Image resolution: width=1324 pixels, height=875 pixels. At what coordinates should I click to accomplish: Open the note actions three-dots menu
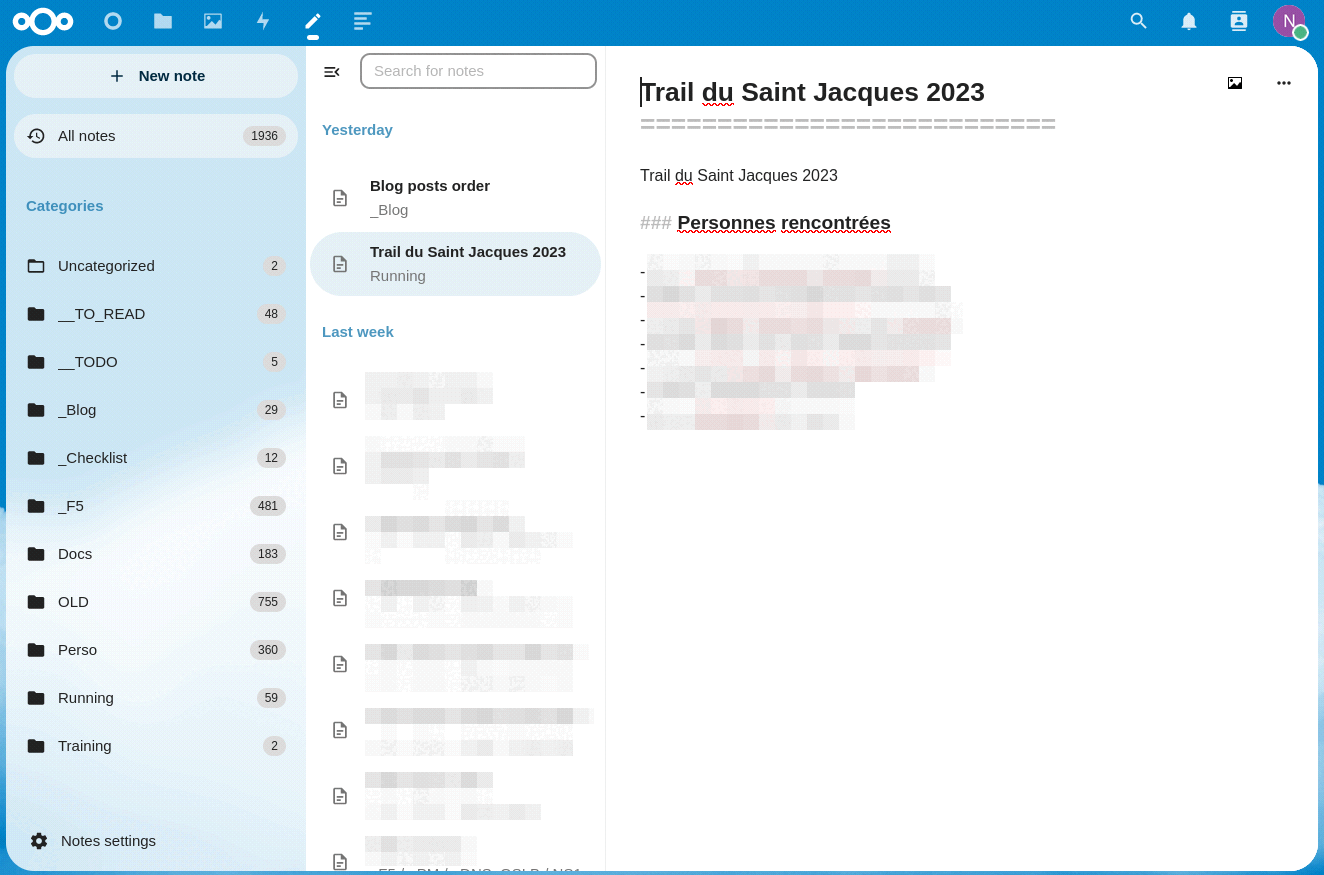pos(1284,83)
